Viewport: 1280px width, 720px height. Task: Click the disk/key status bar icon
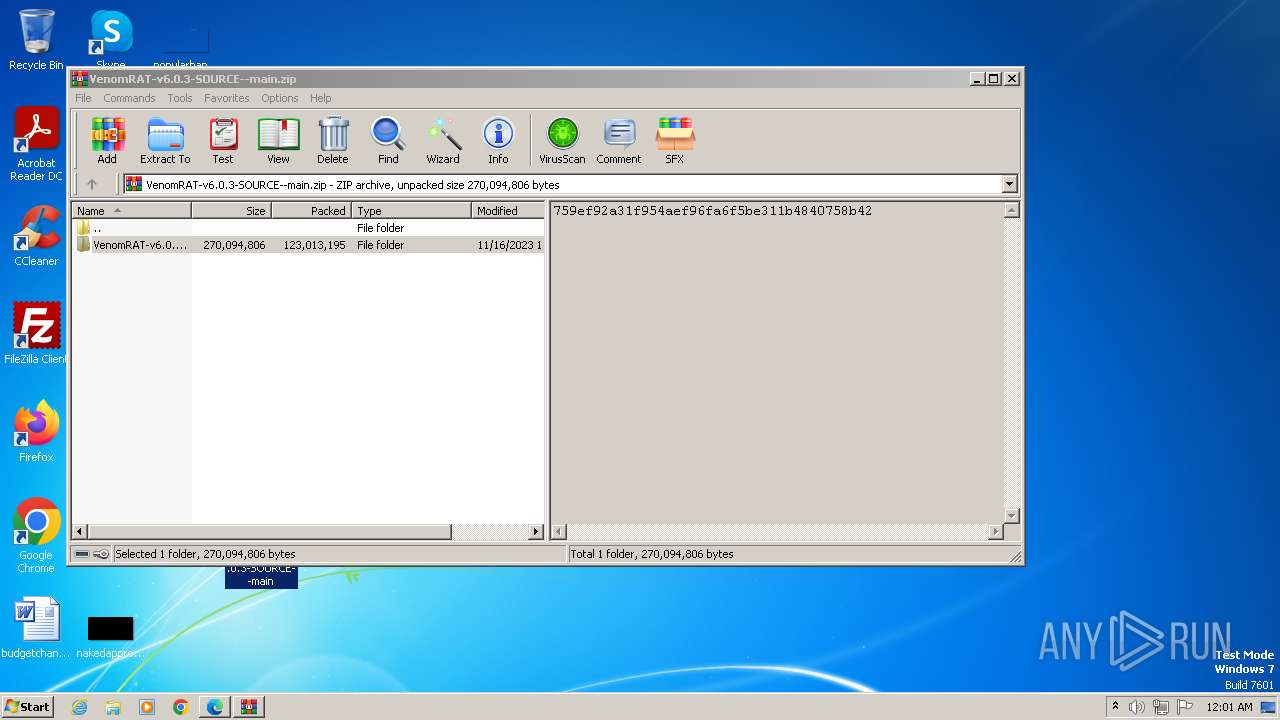tap(92, 554)
